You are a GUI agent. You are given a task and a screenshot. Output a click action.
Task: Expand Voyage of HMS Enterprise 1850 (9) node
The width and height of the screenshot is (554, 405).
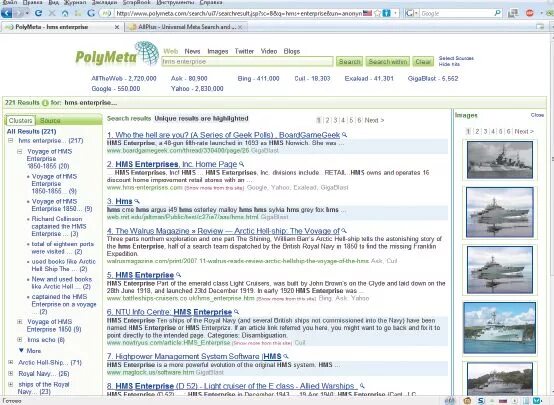pyautogui.click(x=20, y=322)
